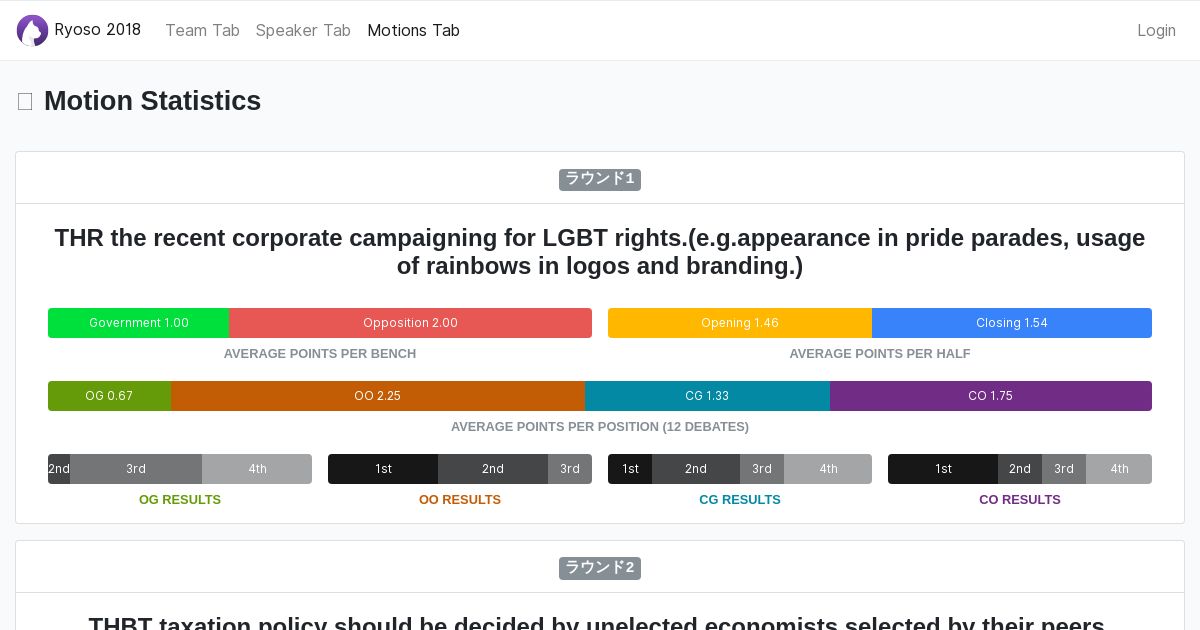Switch to the Motions Tab
1200x630 pixels.
413,30
